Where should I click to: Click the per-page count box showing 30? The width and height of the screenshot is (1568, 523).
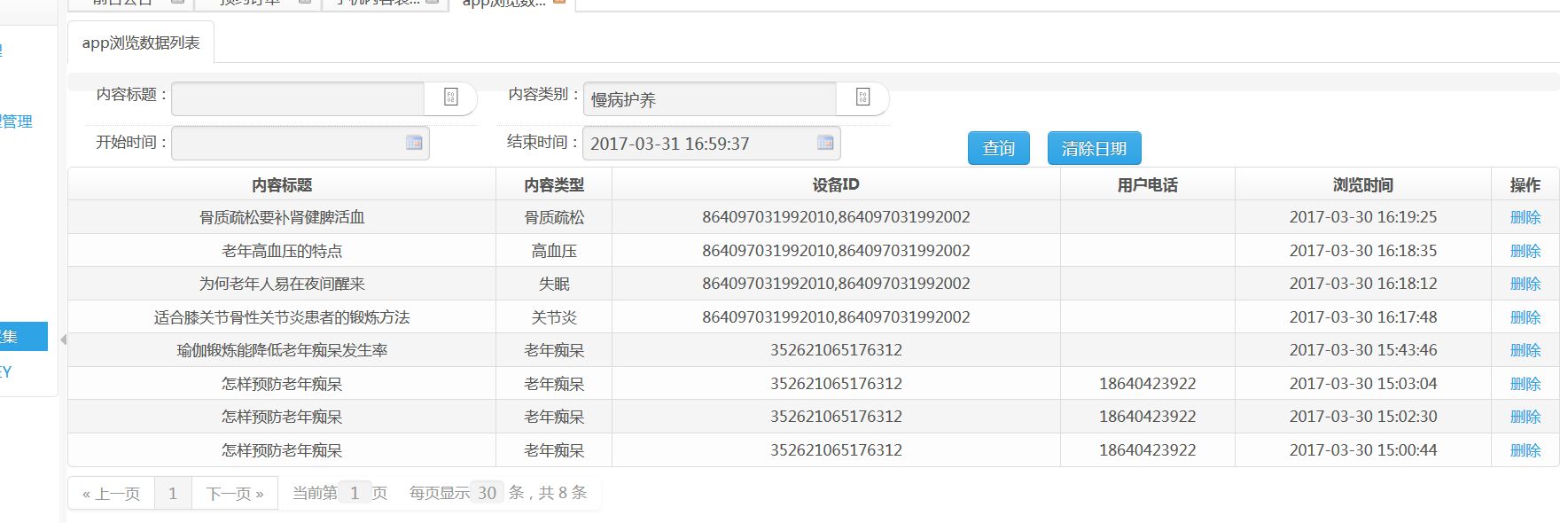pos(487,493)
